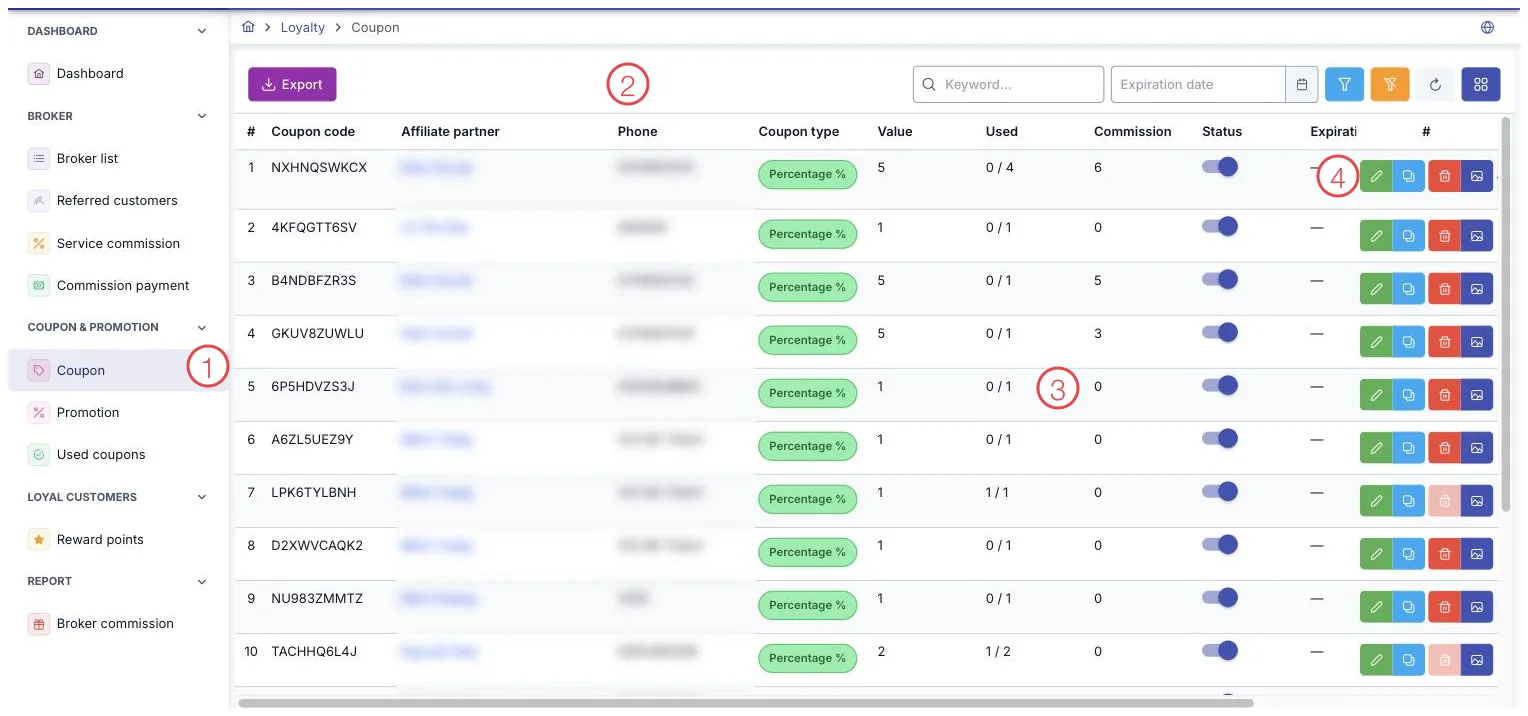Click the Loyalty breadcrumb link

303,27
